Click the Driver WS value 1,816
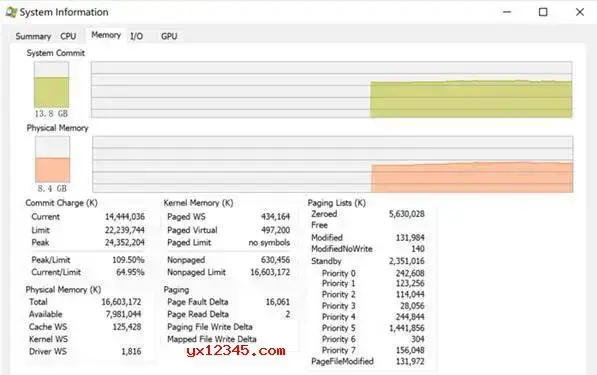Image resolution: width=597 pixels, height=375 pixels. coord(131,351)
